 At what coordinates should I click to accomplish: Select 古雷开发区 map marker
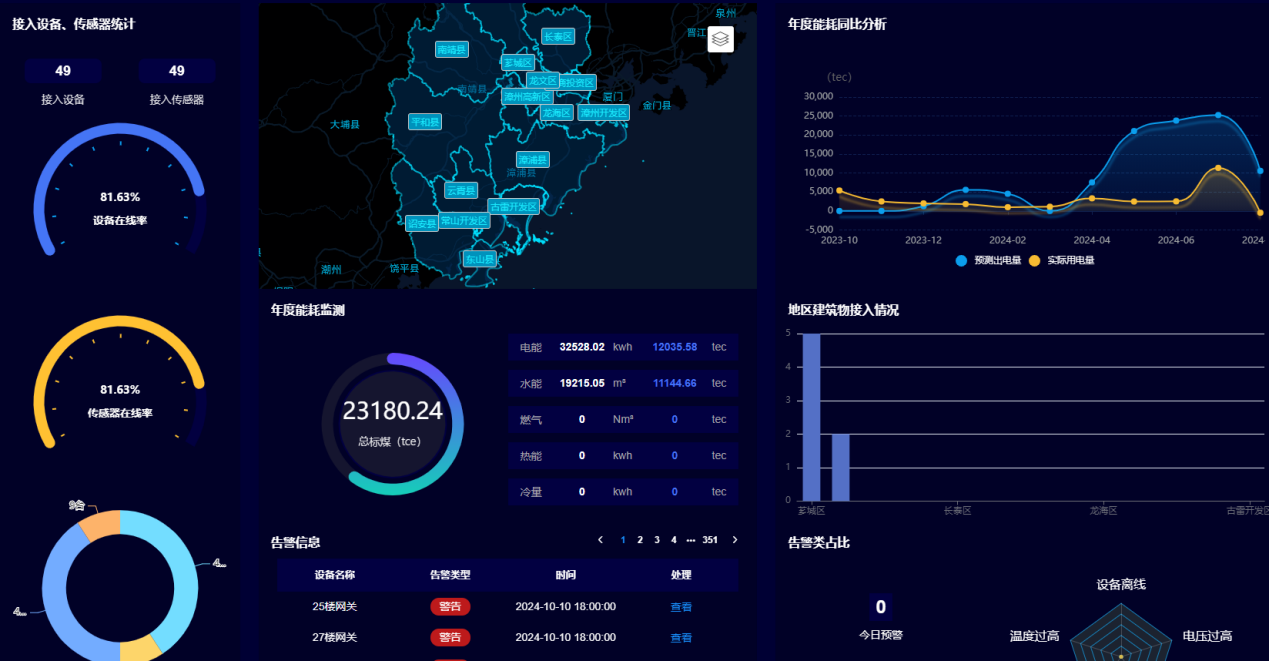(x=514, y=206)
